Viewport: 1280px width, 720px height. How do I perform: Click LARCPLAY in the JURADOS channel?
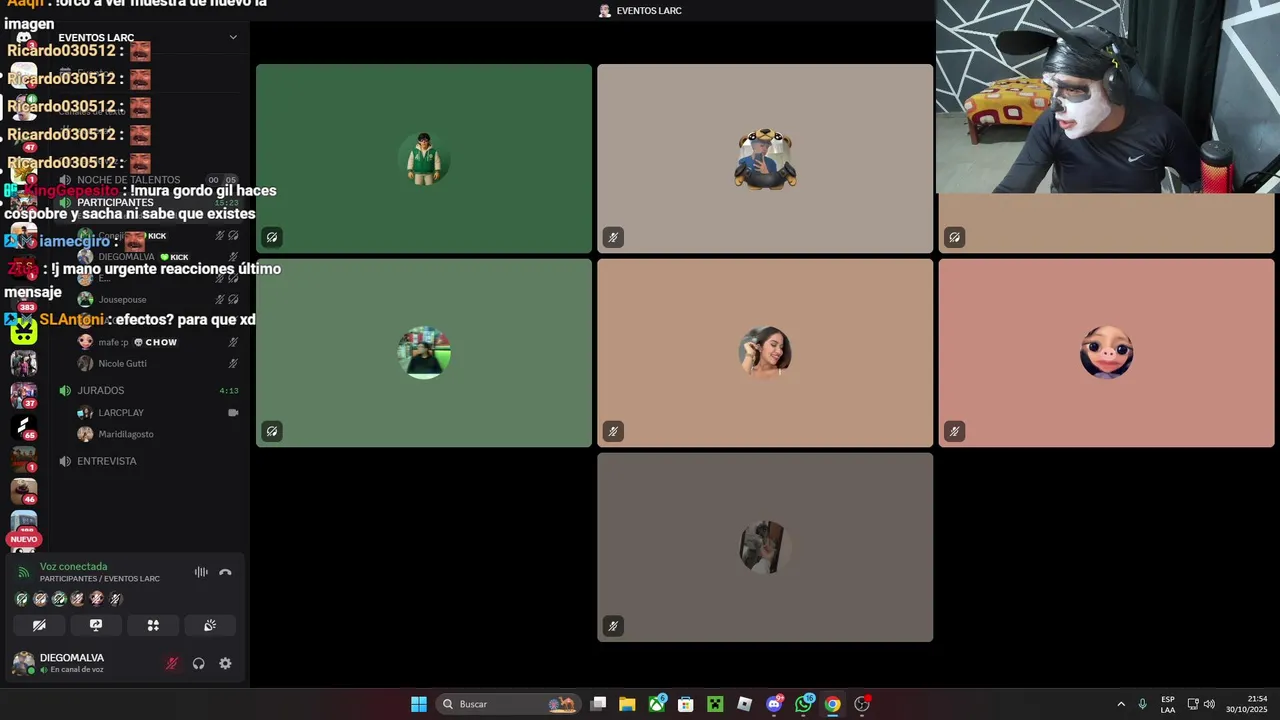click(x=121, y=412)
